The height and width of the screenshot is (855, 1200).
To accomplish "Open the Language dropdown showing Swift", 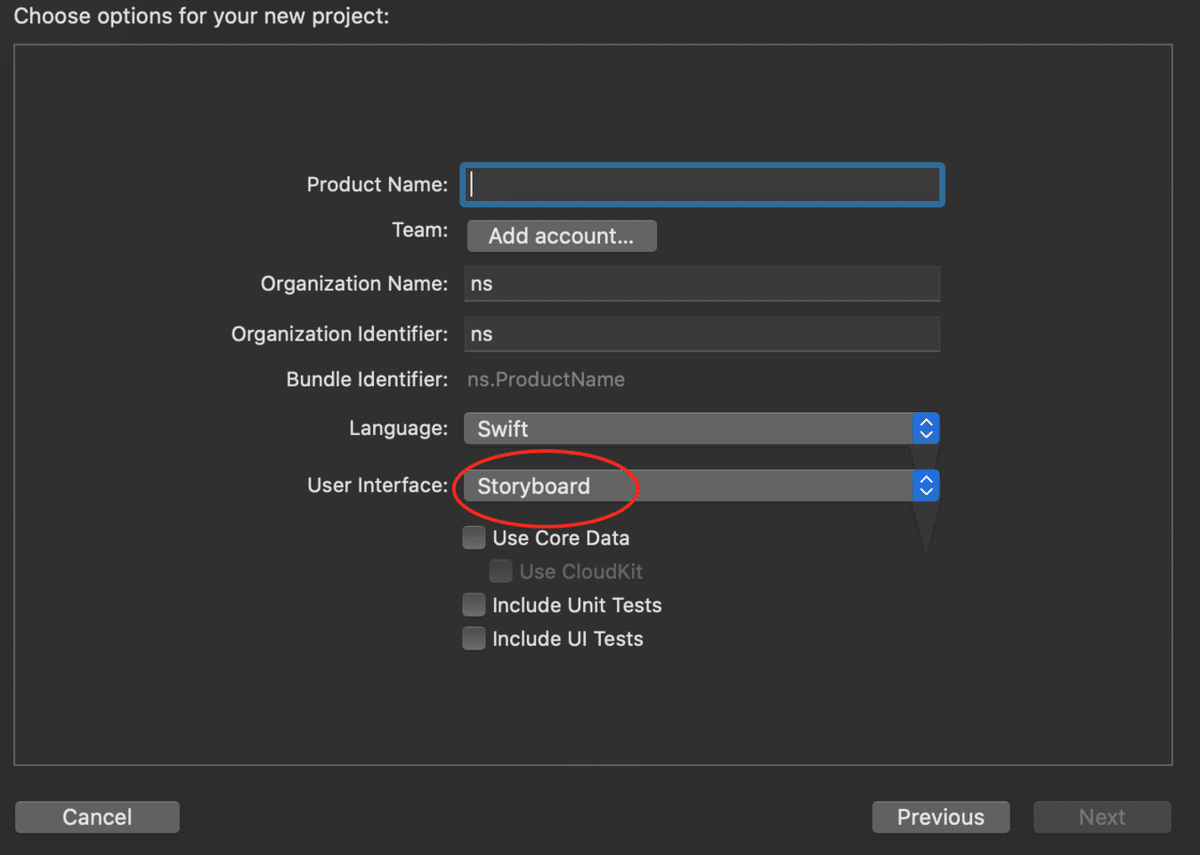I will tap(688, 429).
